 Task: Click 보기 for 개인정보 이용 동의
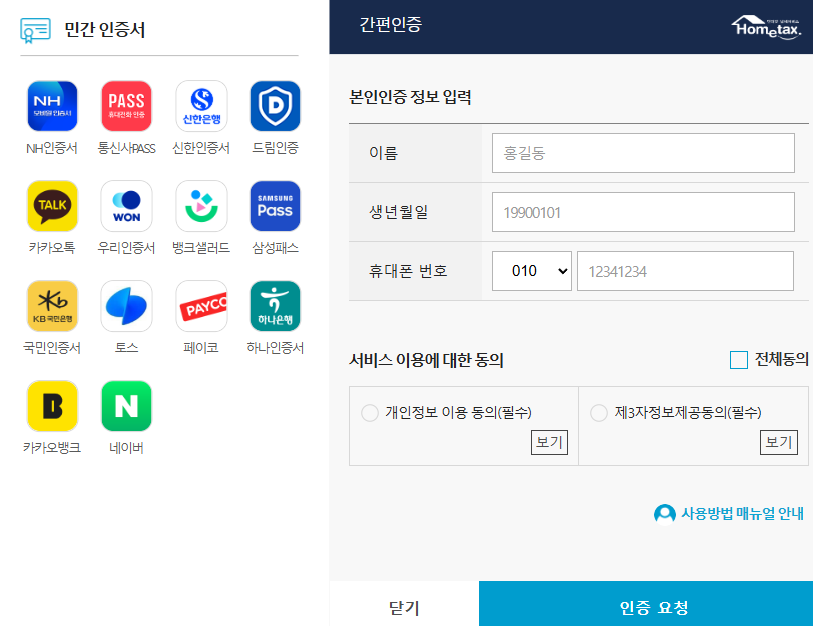click(549, 442)
